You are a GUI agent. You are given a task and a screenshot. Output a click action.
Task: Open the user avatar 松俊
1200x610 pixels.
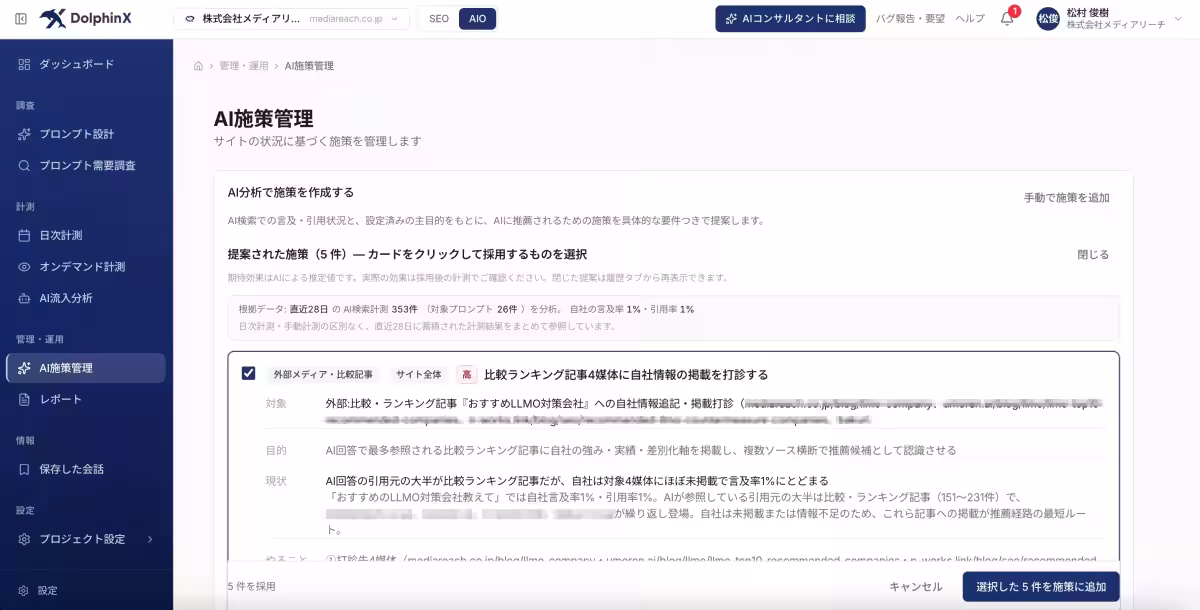(x=1048, y=18)
